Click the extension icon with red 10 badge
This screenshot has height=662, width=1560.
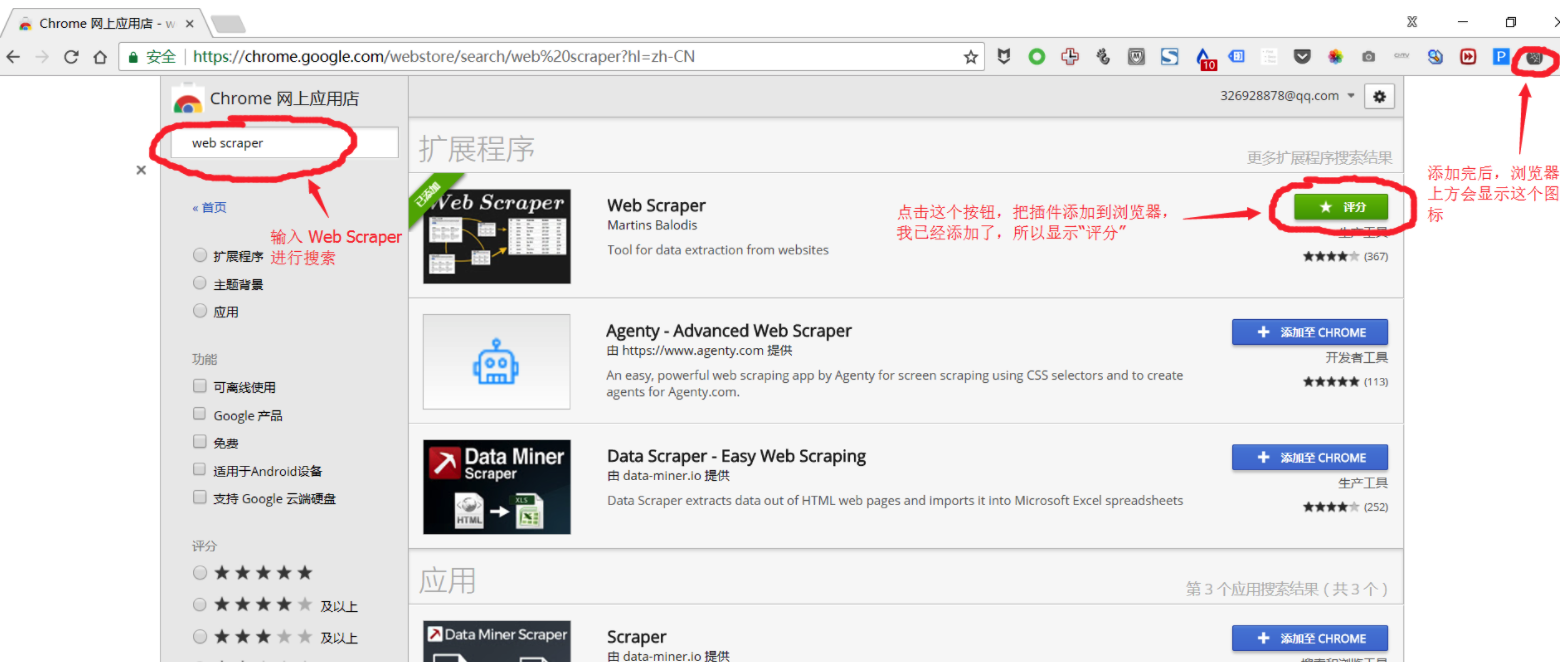click(1204, 58)
